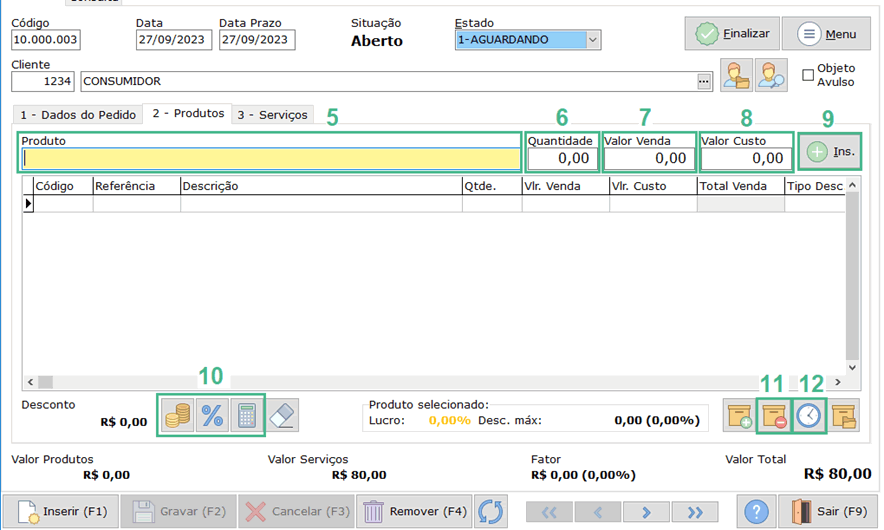This screenshot has width=884, height=530.
Task: Click the Valor Custo field
Action: click(746, 158)
